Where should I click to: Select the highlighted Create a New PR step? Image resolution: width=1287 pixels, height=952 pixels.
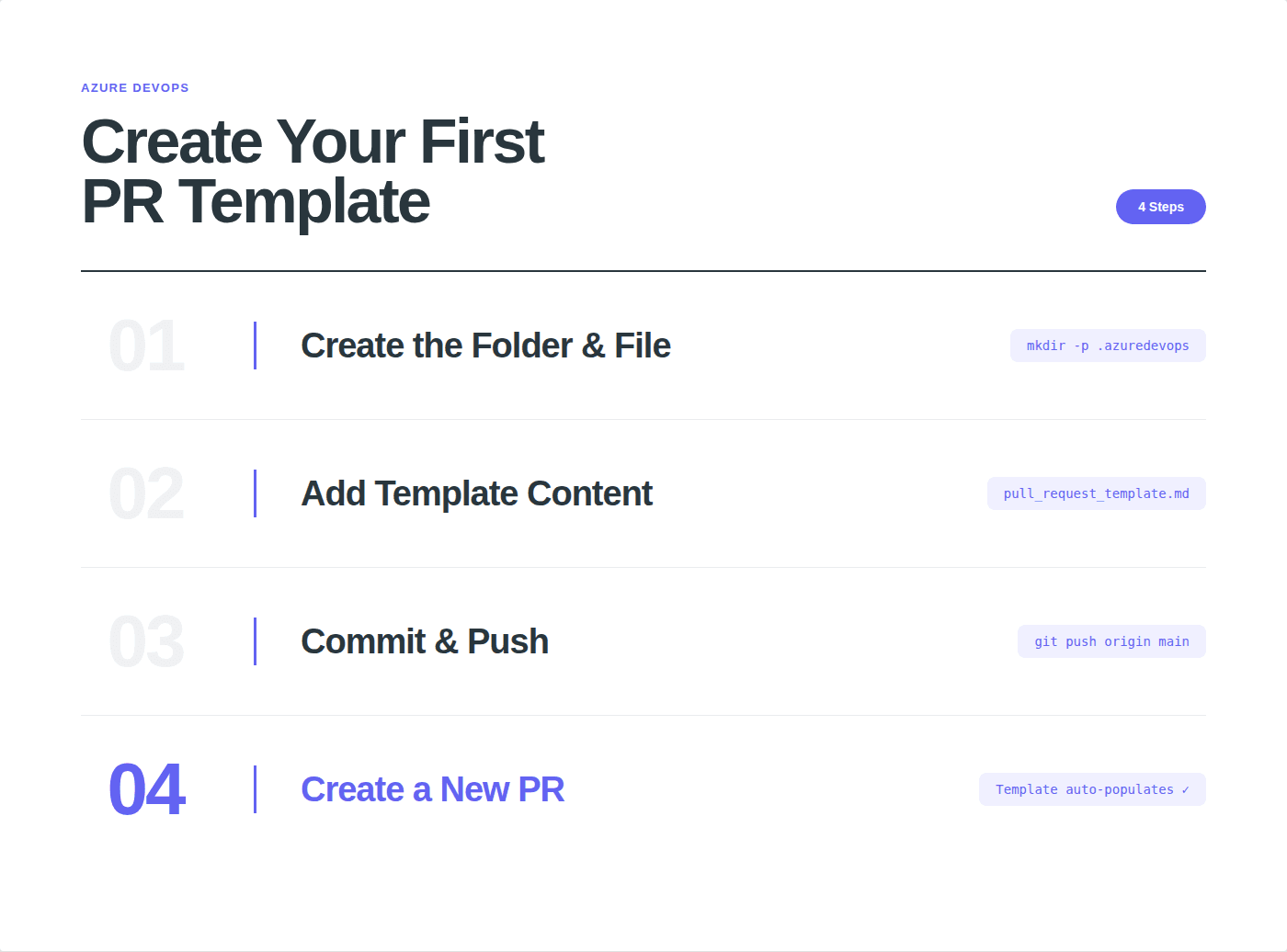click(432, 789)
